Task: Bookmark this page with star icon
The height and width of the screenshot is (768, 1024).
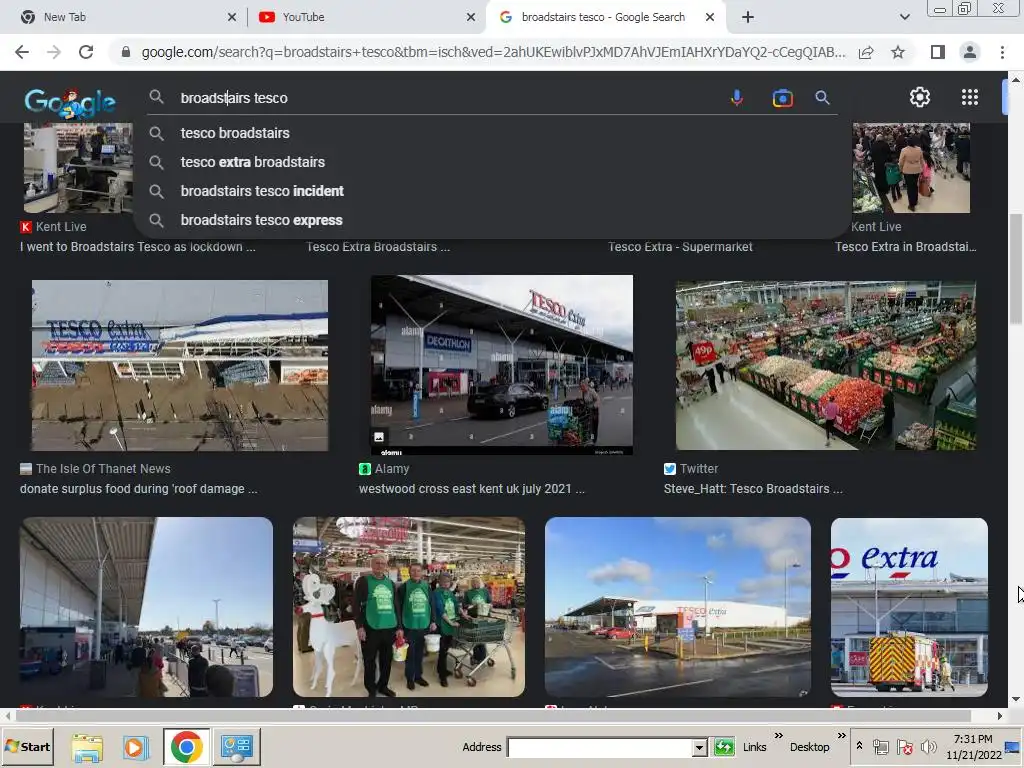Action: coord(898,52)
